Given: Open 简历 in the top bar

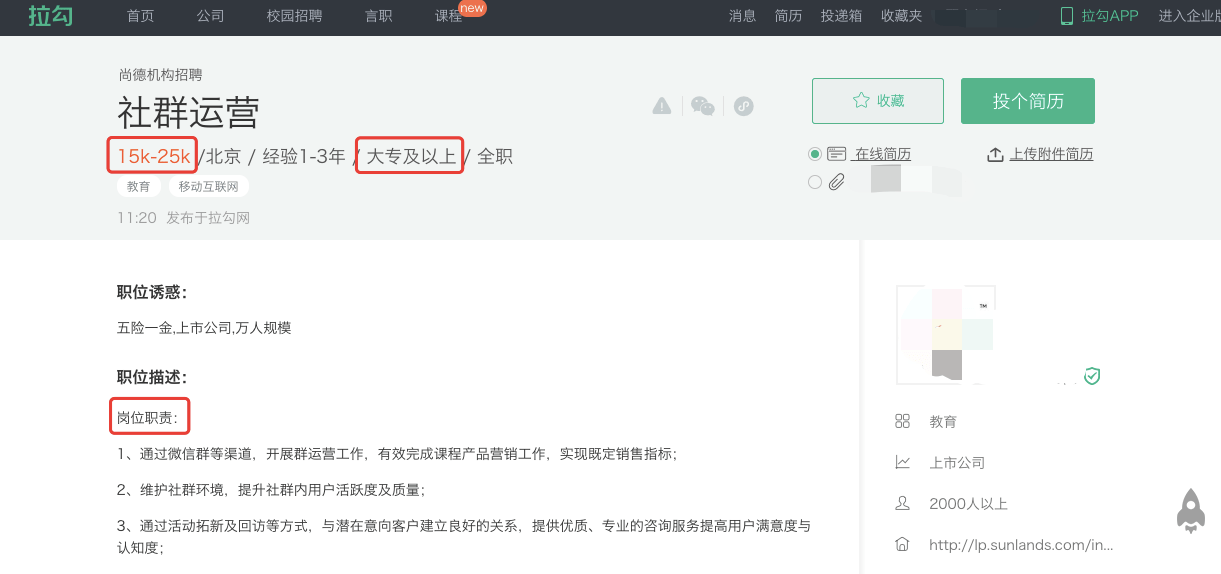Looking at the screenshot, I should 789,16.
